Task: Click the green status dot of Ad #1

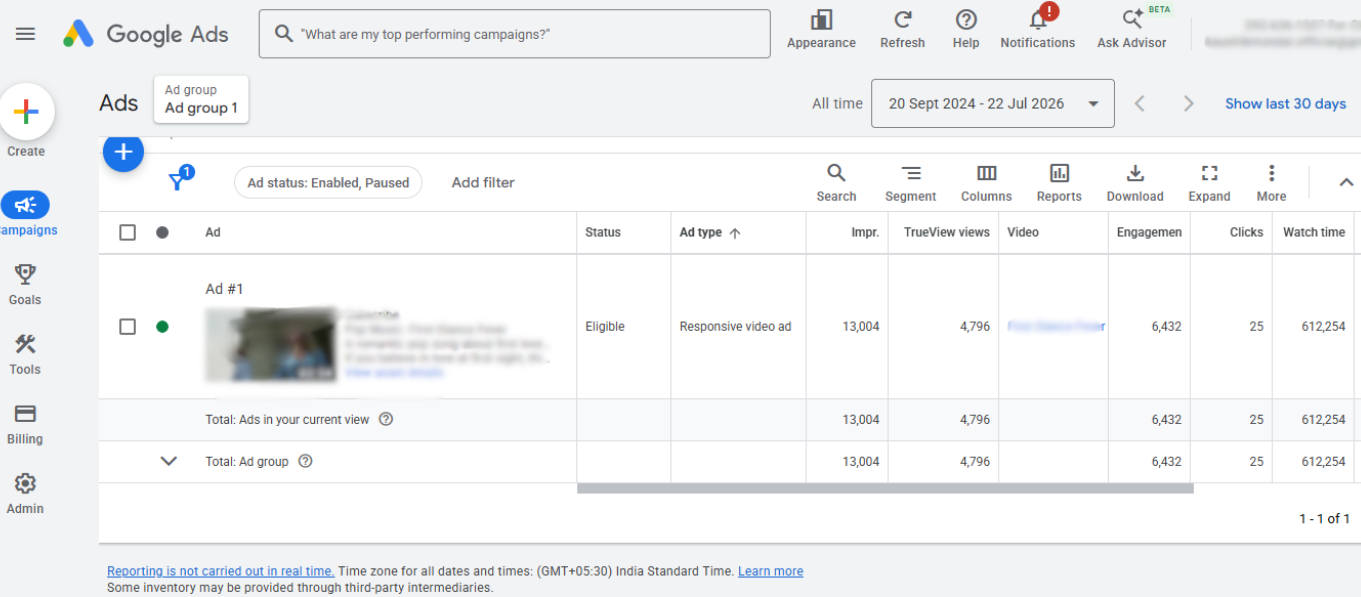Action: 162,326
